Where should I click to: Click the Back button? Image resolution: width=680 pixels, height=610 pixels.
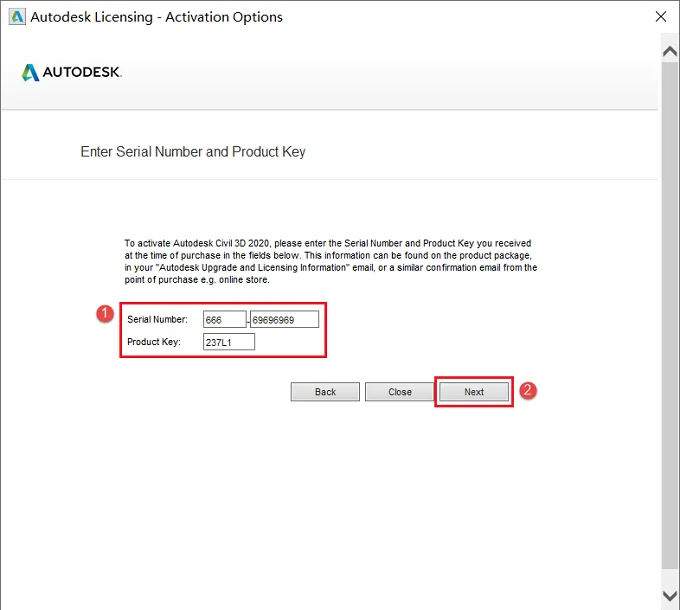click(x=325, y=392)
